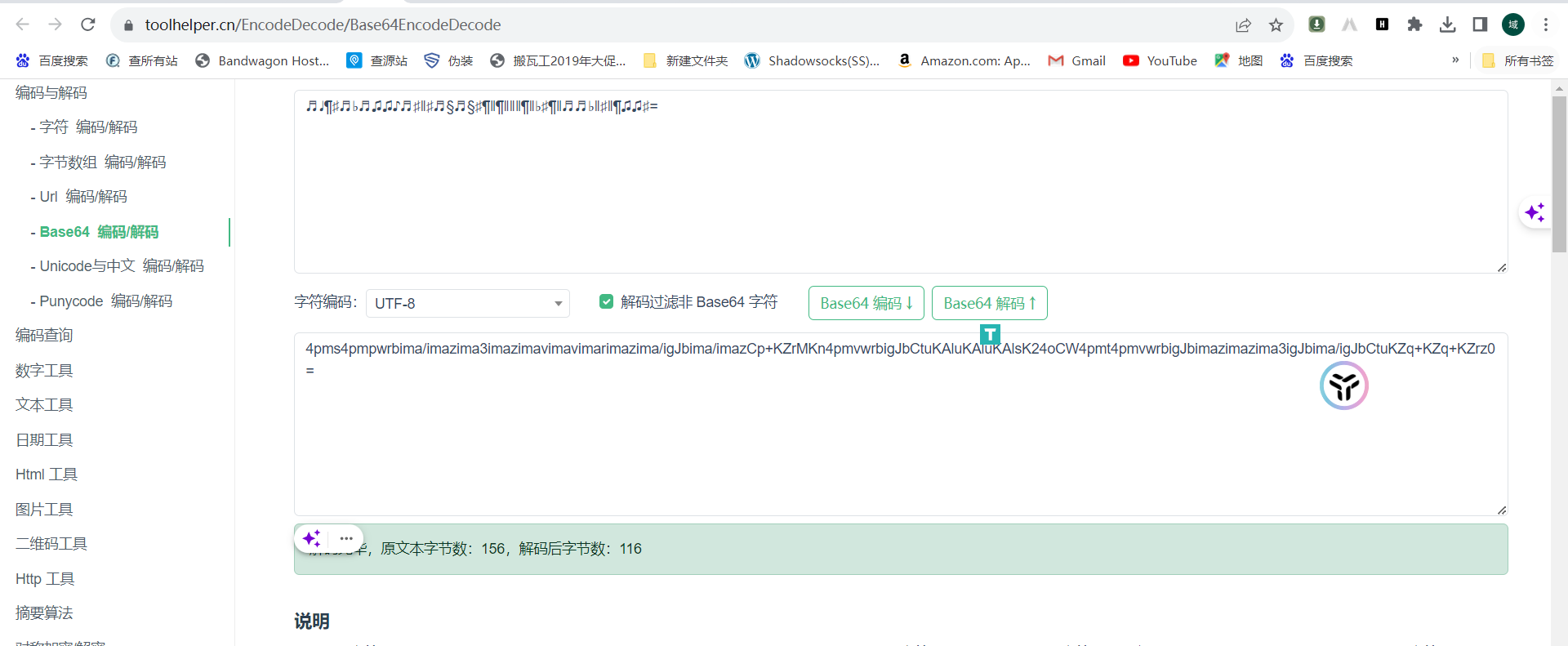The width and height of the screenshot is (1568, 646).
Task: Click the Base64 解码 button
Action: click(990, 303)
